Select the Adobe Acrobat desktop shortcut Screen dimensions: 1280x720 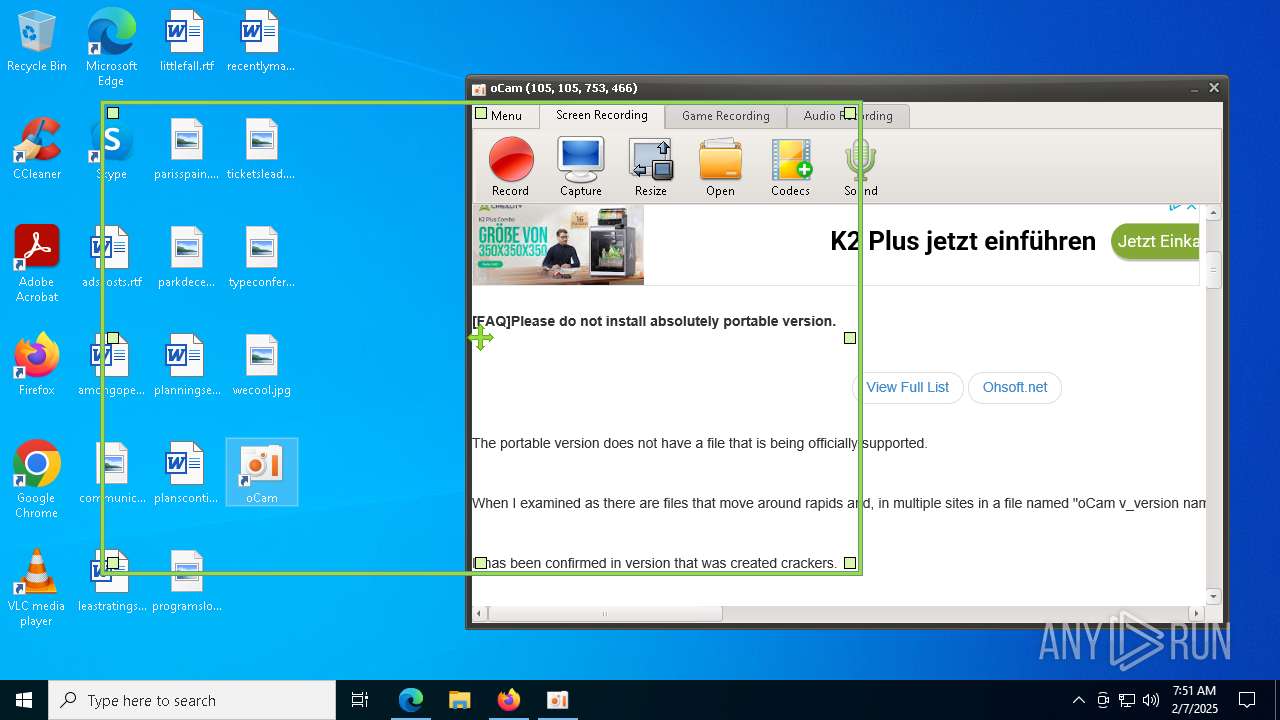point(37,264)
